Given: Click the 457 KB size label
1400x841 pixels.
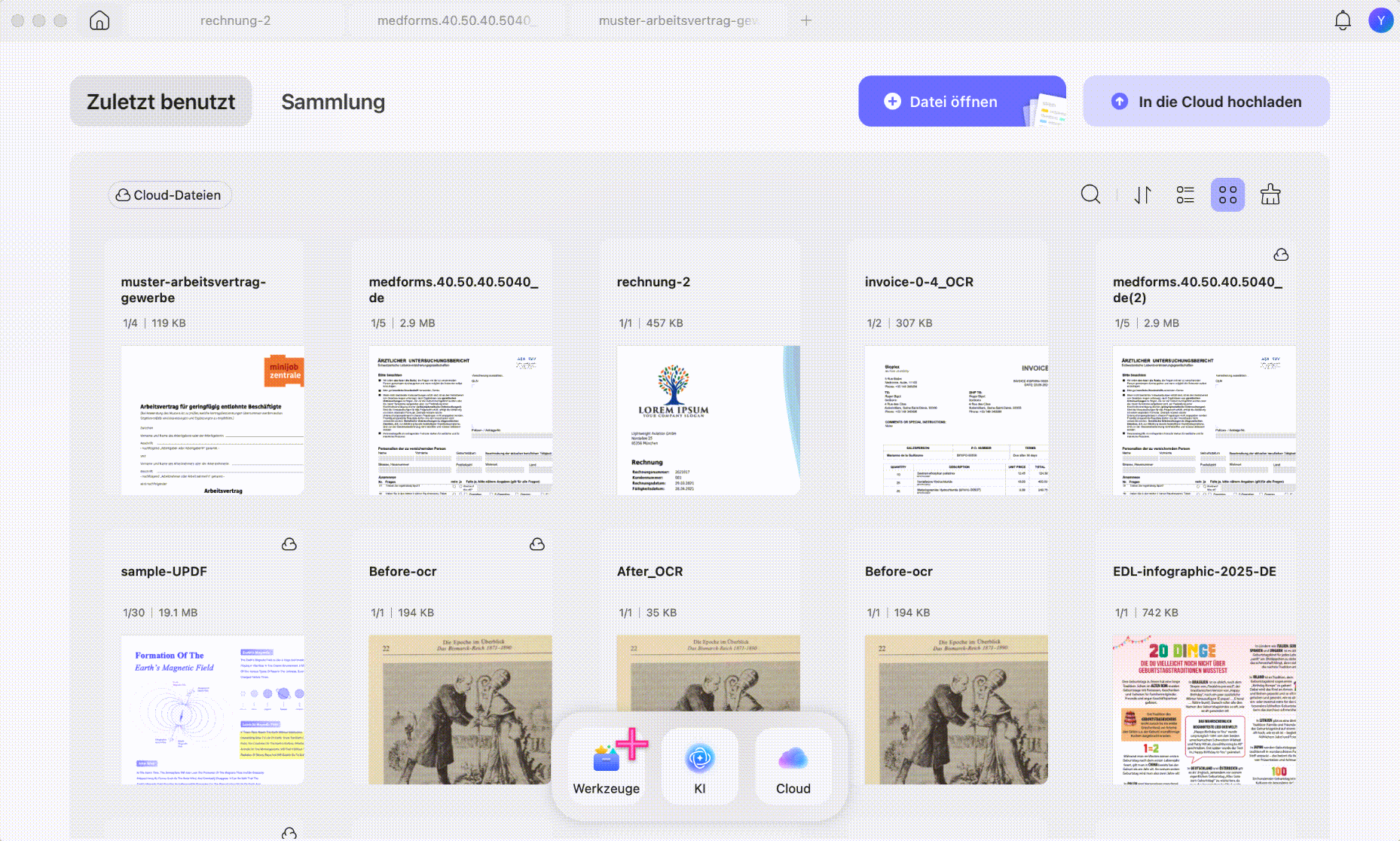Looking at the screenshot, I should tap(665, 323).
